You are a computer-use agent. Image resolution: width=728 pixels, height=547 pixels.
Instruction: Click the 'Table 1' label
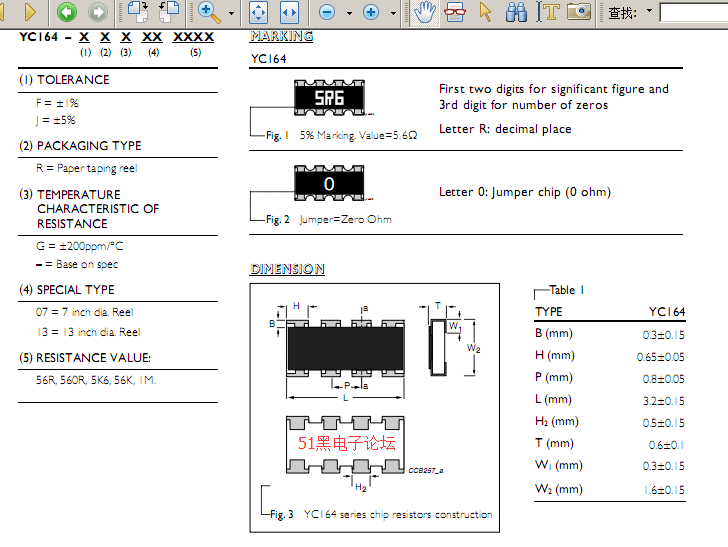coord(566,290)
